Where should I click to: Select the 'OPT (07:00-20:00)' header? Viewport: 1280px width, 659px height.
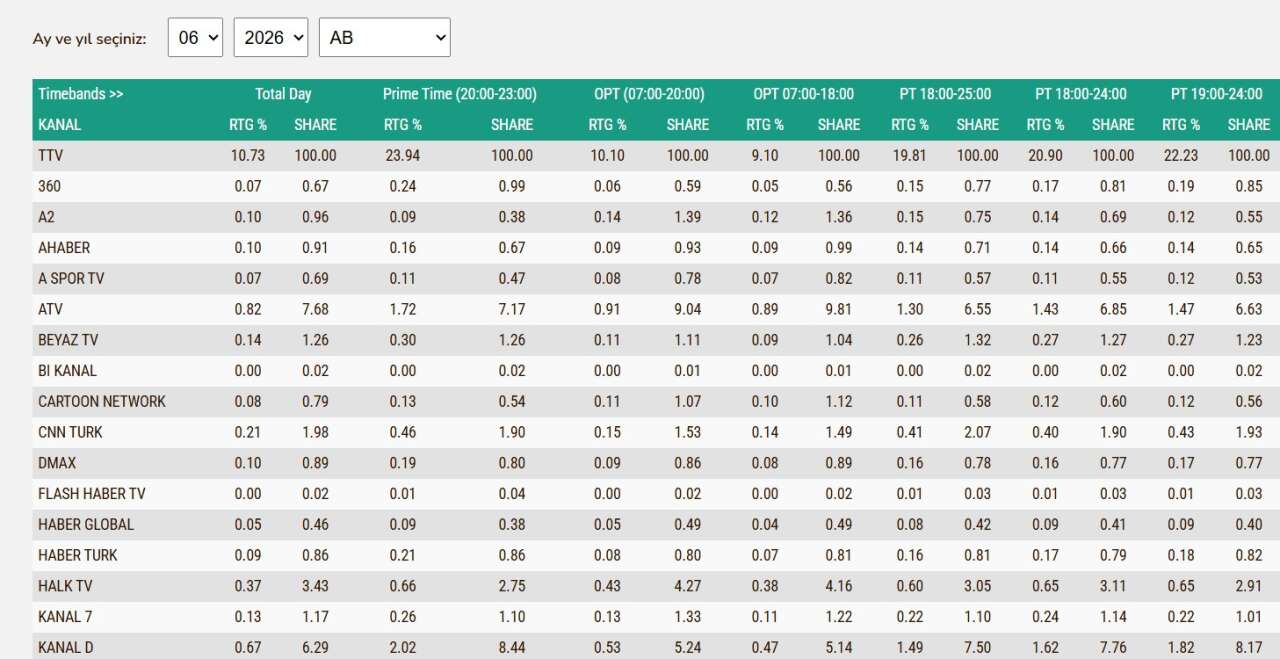coord(649,94)
